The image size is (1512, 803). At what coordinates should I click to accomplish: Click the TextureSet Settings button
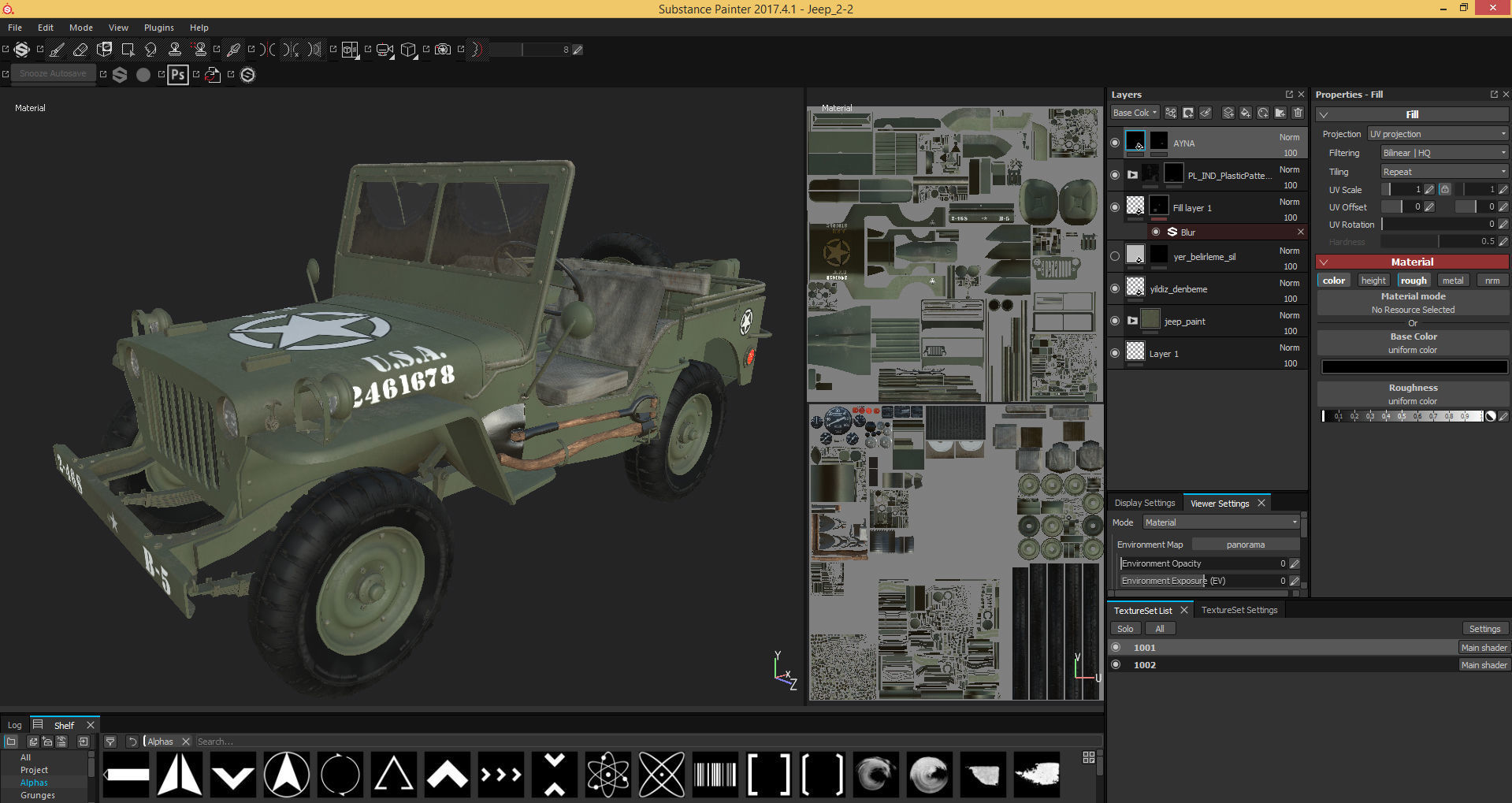tap(1484, 629)
